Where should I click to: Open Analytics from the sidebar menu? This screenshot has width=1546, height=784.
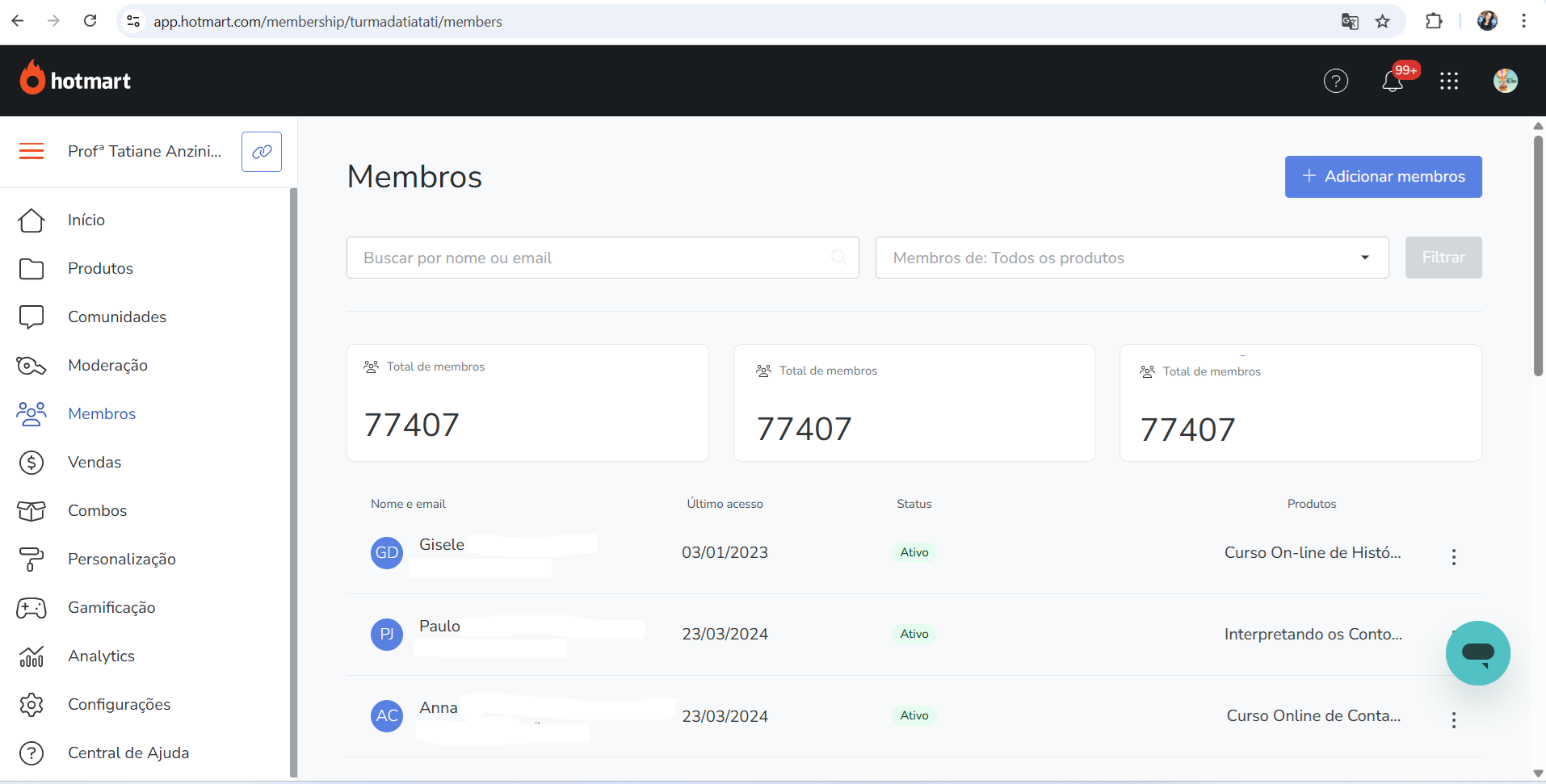(x=101, y=656)
